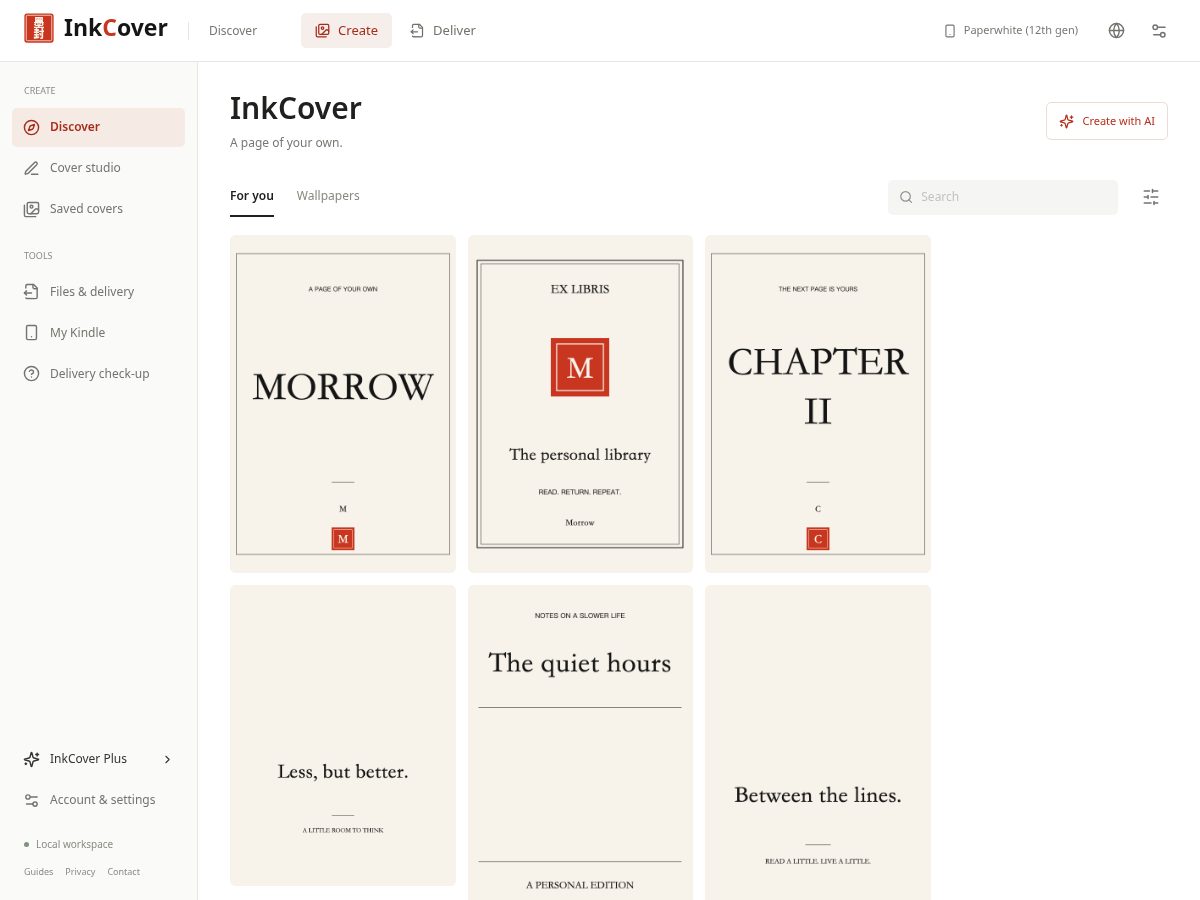Select The quiet hours cover
The height and width of the screenshot is (900, 1200).
(580, 742)
